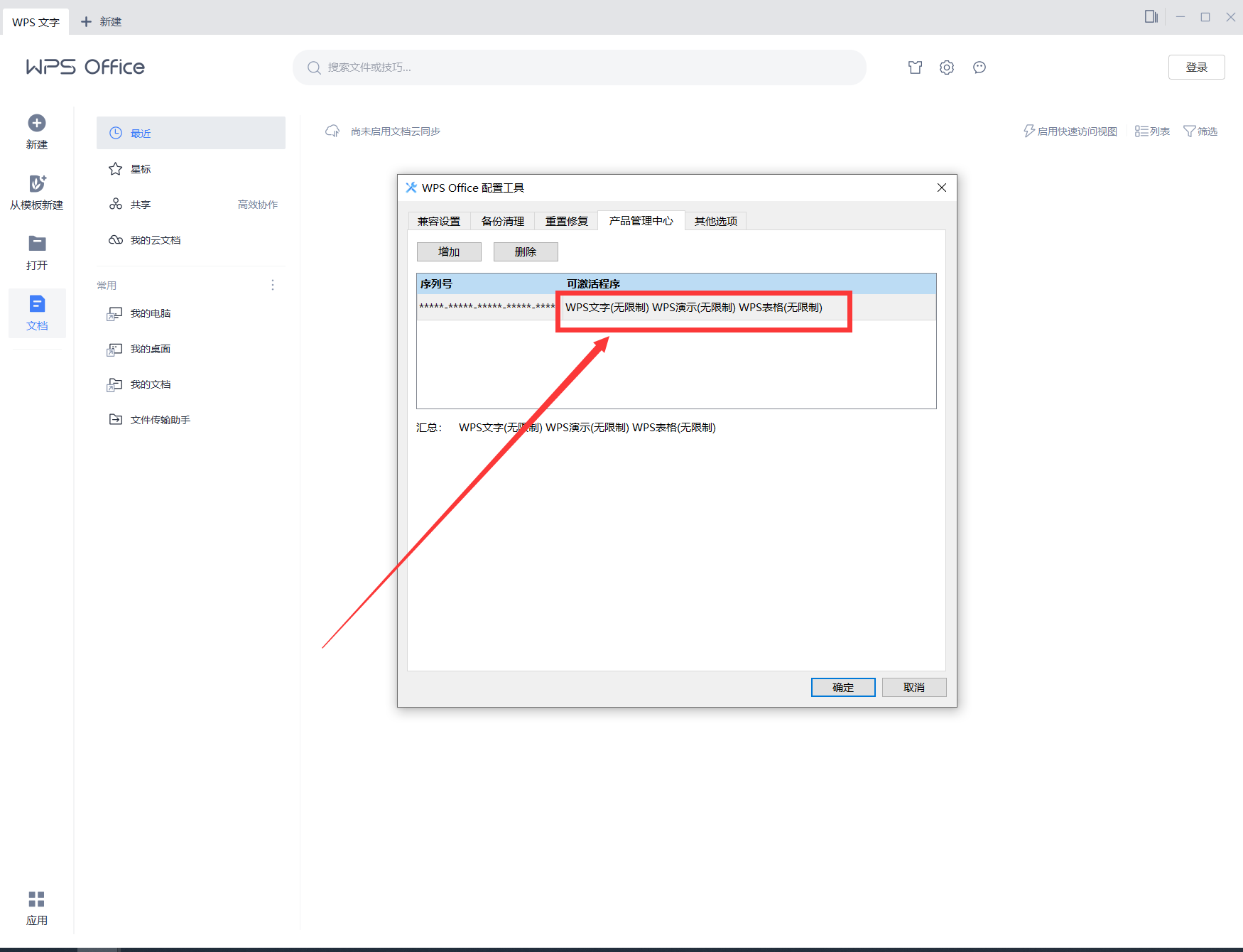This screenshot has height=952, width=1243.
Task: Open 从模板新建 in the sidebar
Action: tap(37, 193)
